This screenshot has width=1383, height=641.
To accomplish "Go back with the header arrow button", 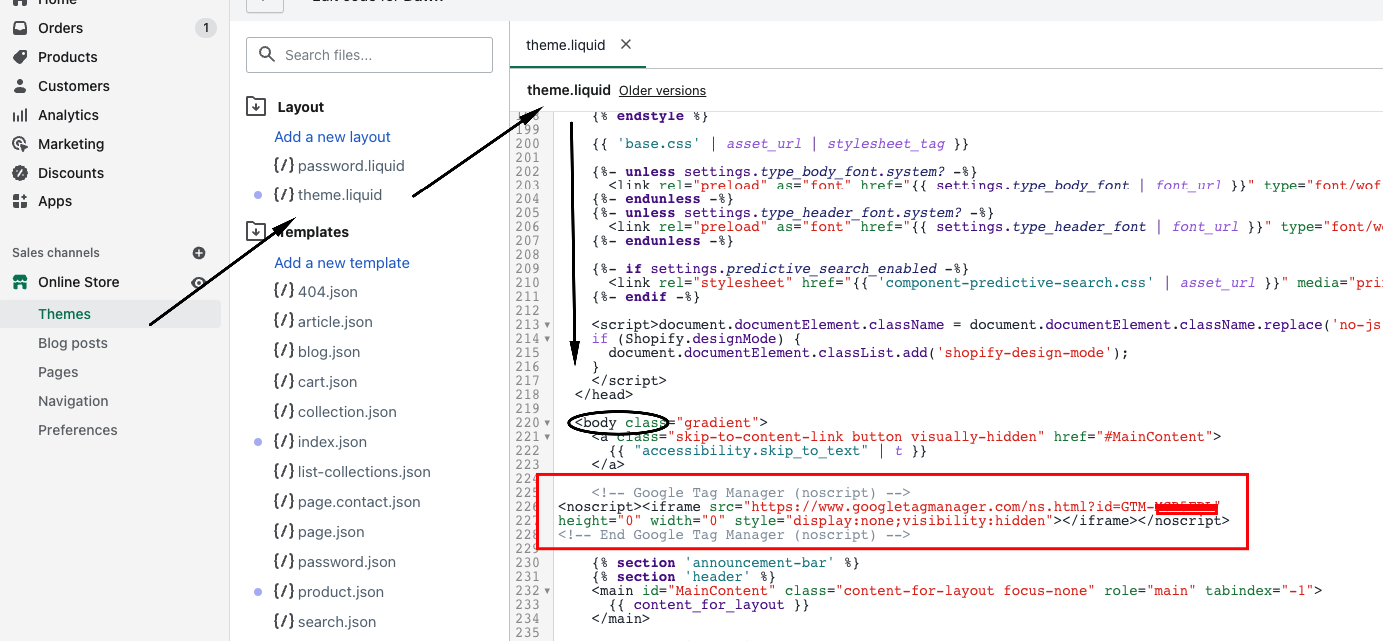I will tap(264, 4).
